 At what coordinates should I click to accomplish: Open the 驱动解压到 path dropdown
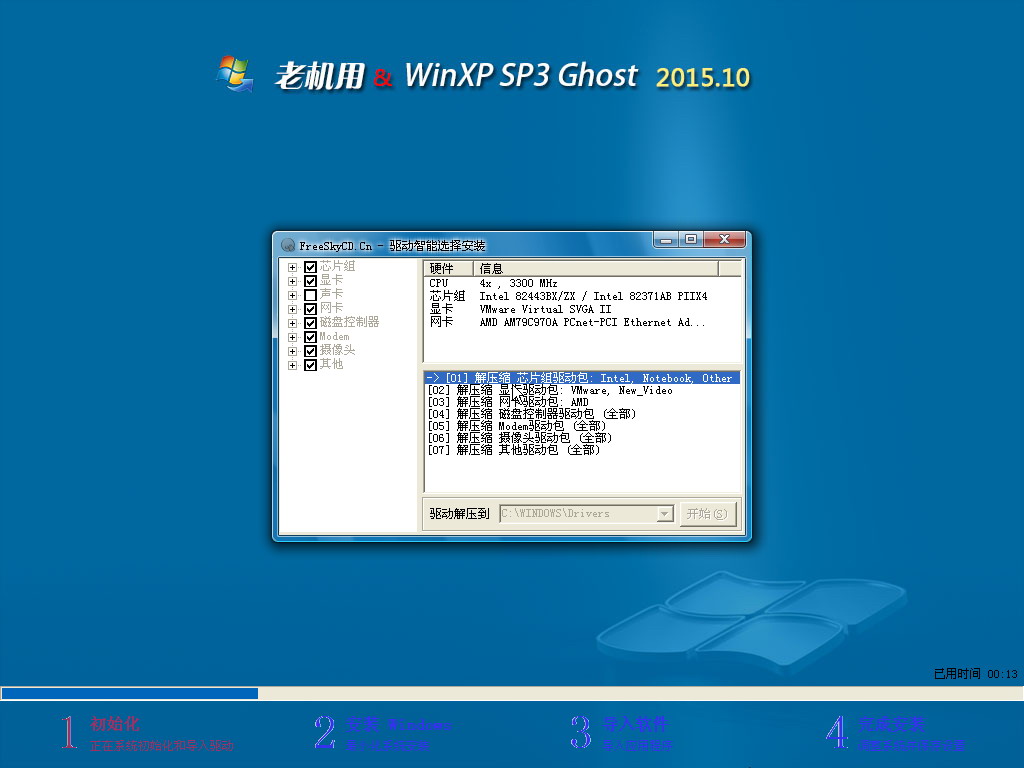click(664, 514)
